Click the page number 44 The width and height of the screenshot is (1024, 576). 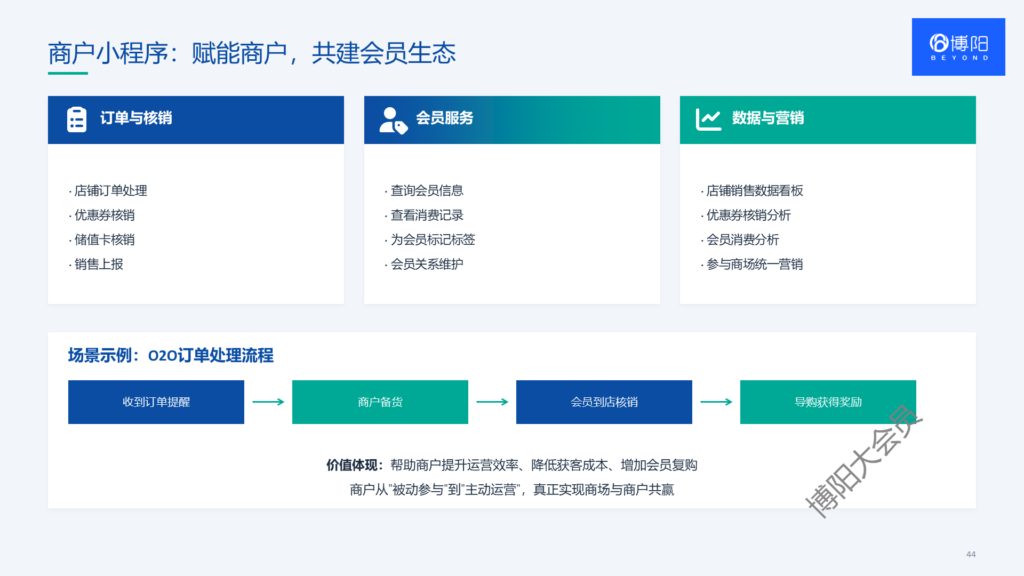970,554
